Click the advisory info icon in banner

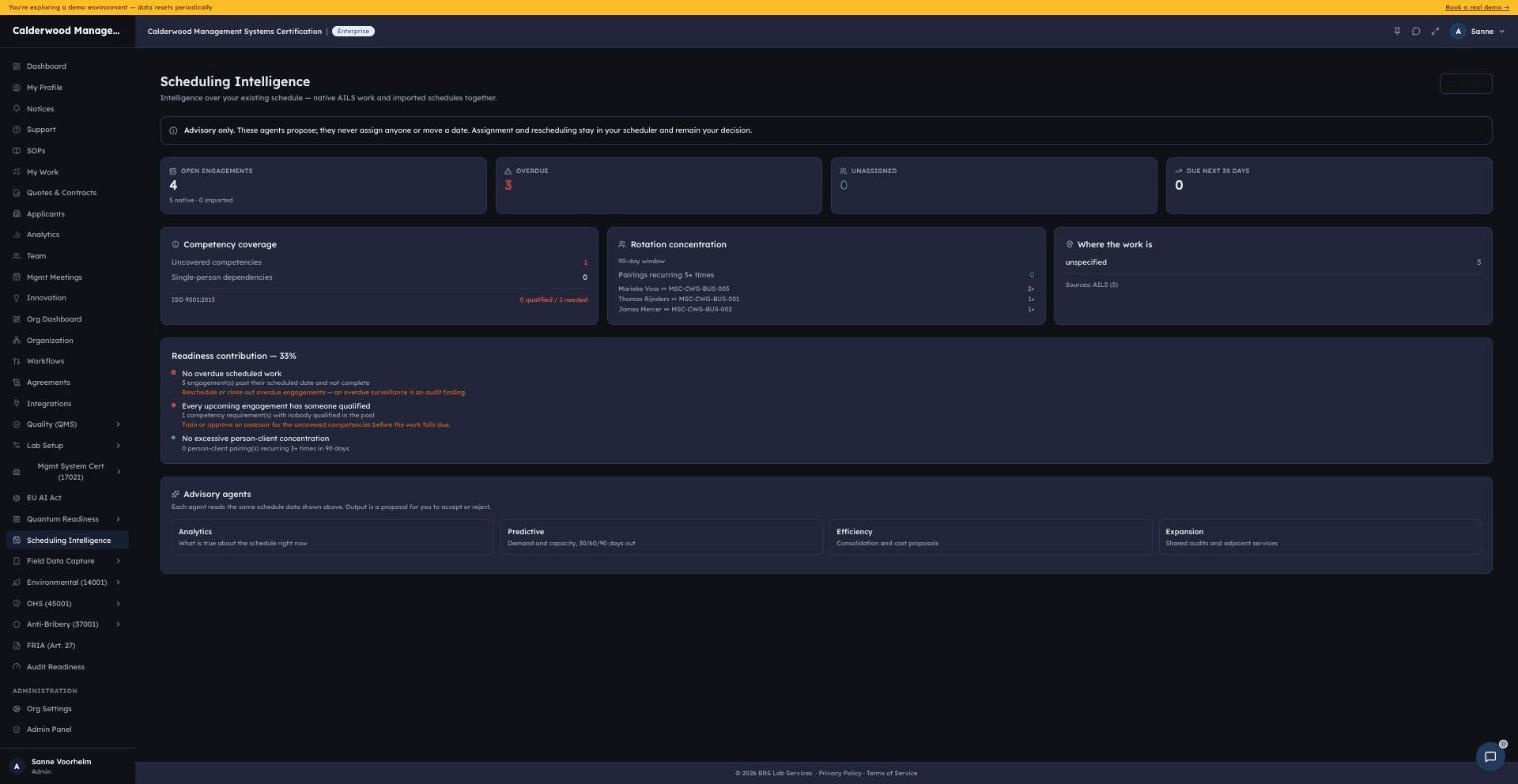coord(173,130)
